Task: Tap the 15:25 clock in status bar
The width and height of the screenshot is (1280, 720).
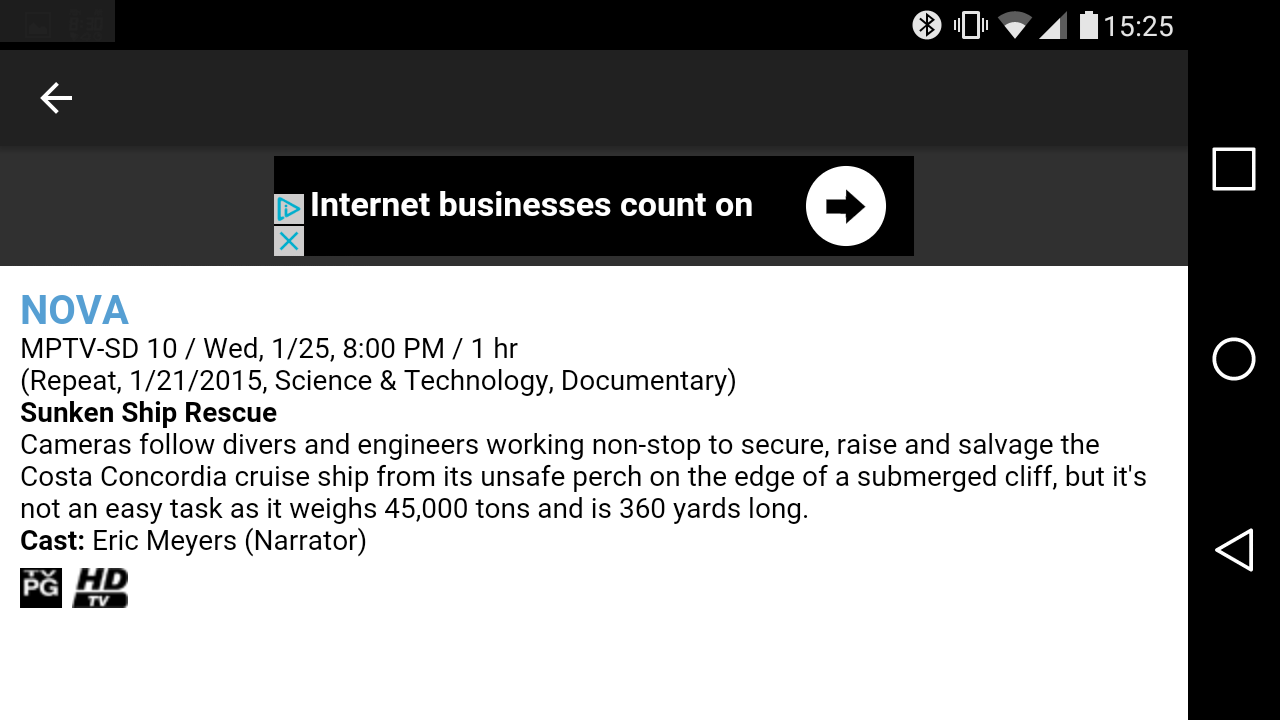Action: pyautogui.click(x=1138, y=25)
